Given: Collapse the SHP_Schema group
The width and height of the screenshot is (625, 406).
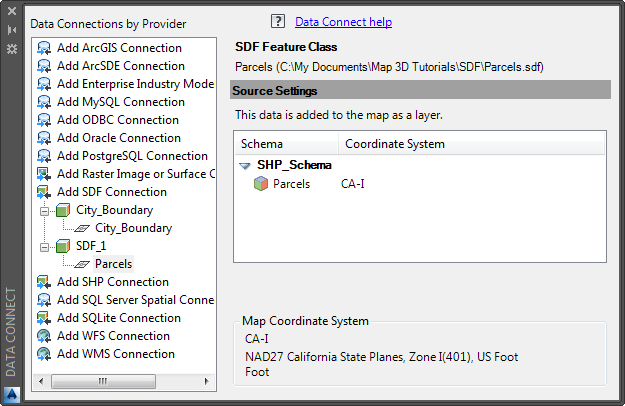Looking at the screenshot, I should pos(245,166).
